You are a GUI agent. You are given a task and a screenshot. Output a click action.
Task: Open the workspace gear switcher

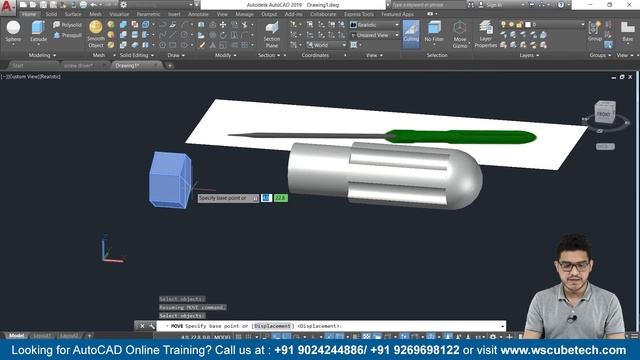124,5
